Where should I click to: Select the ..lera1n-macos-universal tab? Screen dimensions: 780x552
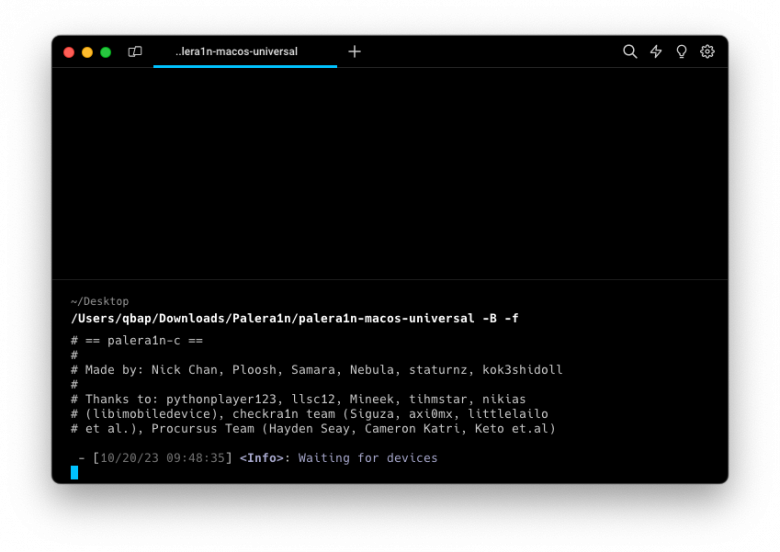[x=245, y=52]
